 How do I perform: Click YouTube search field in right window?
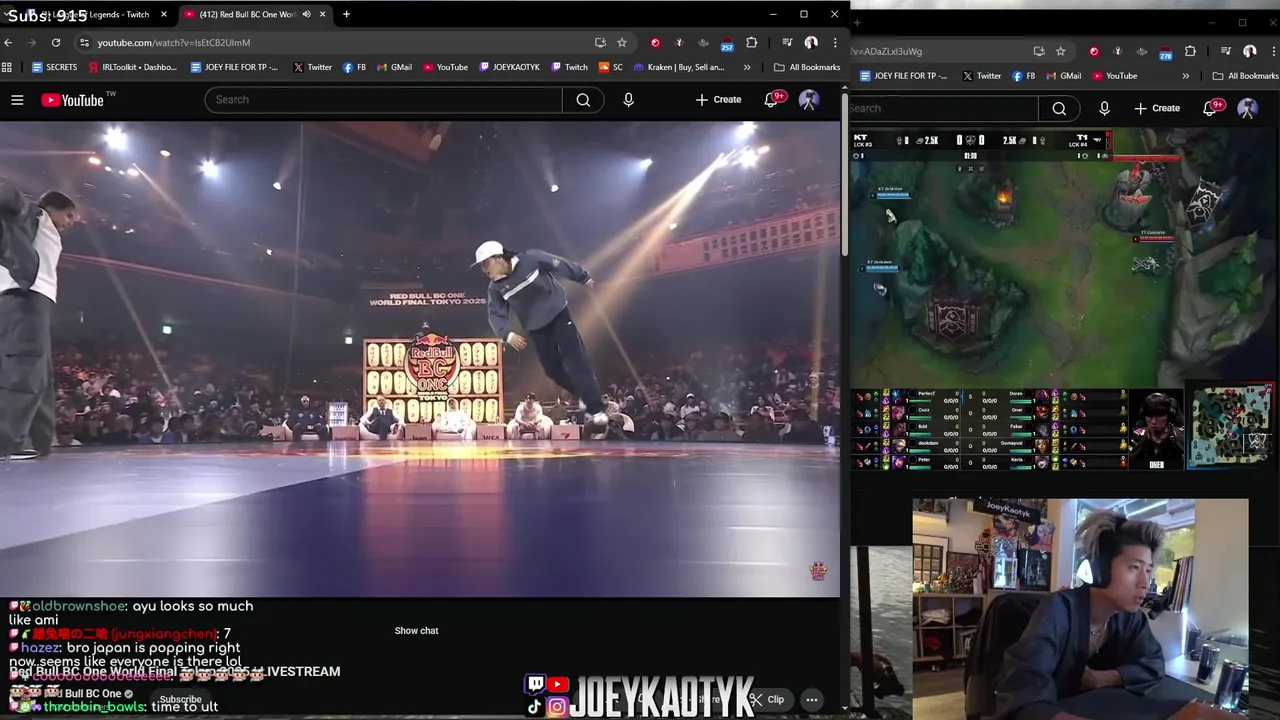[944, 108]
